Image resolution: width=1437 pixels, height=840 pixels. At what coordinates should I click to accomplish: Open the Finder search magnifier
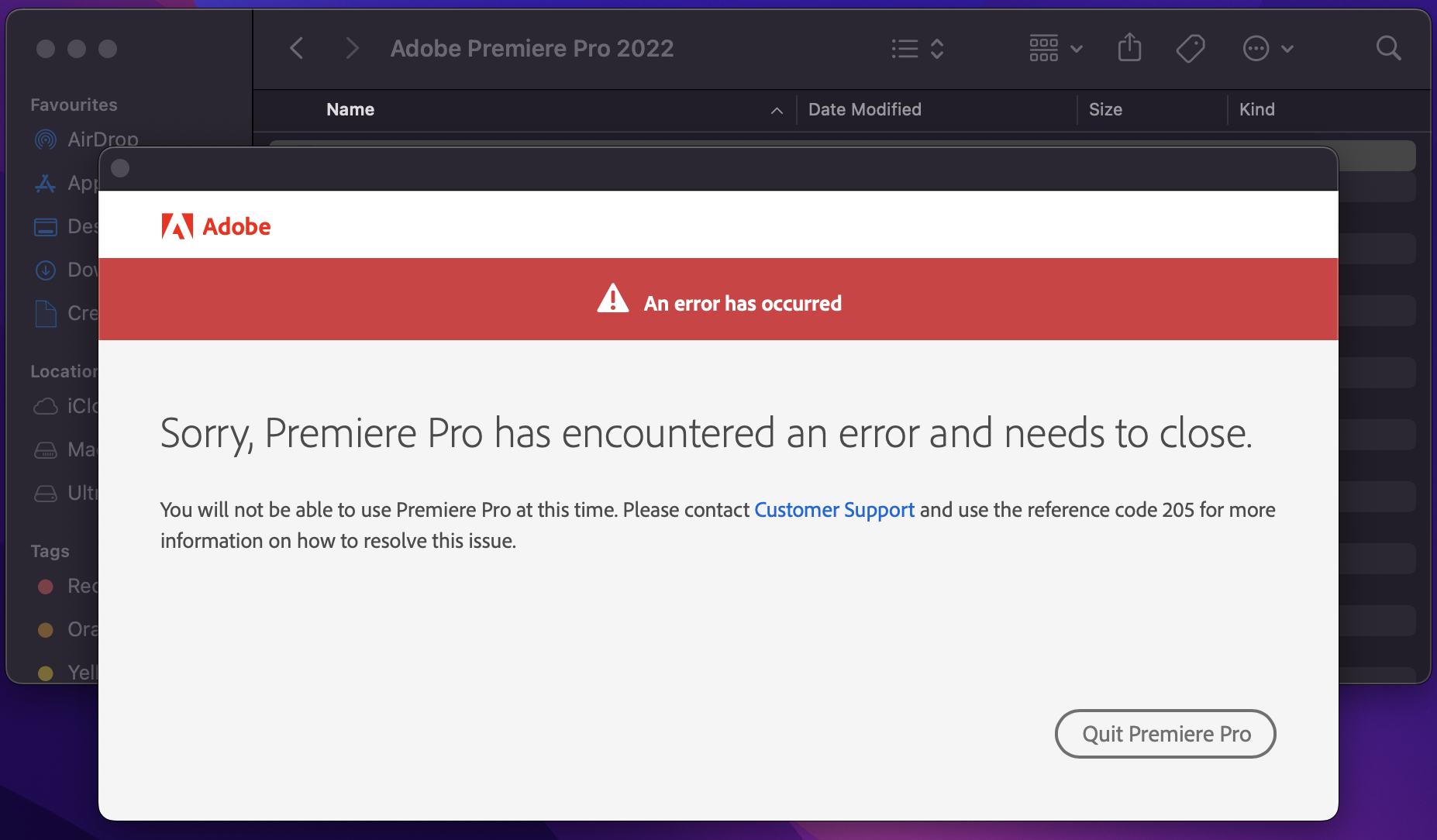pyautogui.click(x=1388, y=49)
